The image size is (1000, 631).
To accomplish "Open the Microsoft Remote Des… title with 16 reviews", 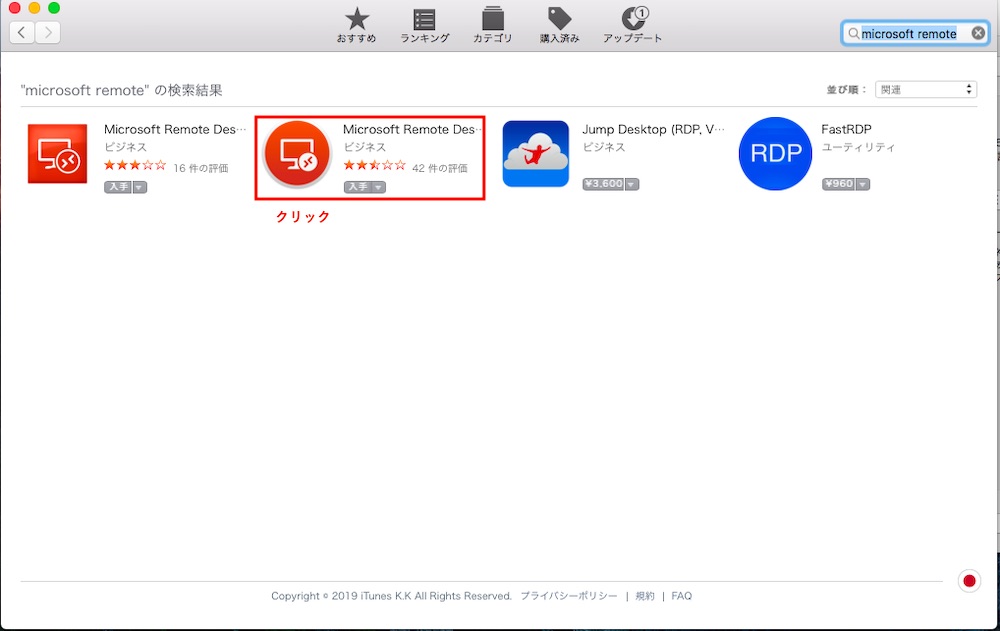I will (x=174, y=130).
